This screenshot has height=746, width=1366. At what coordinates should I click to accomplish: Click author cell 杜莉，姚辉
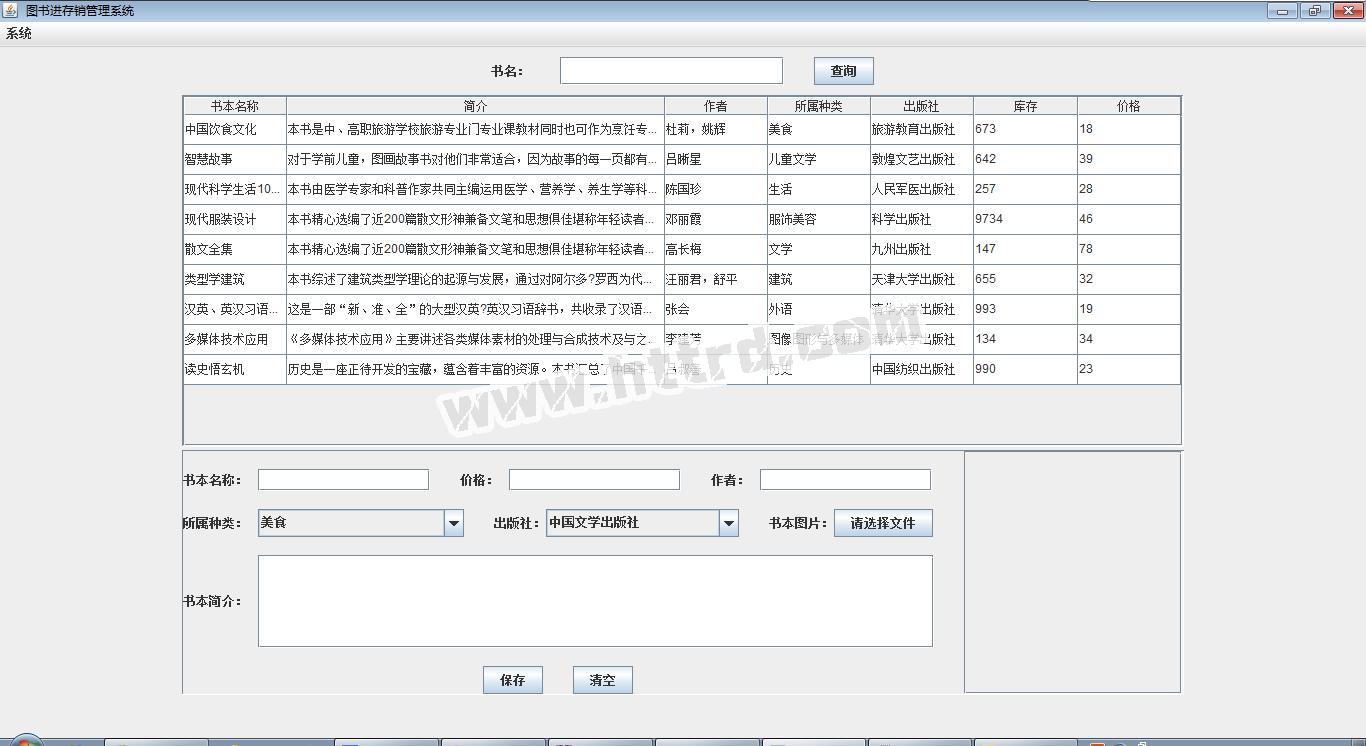pos(716,129)
